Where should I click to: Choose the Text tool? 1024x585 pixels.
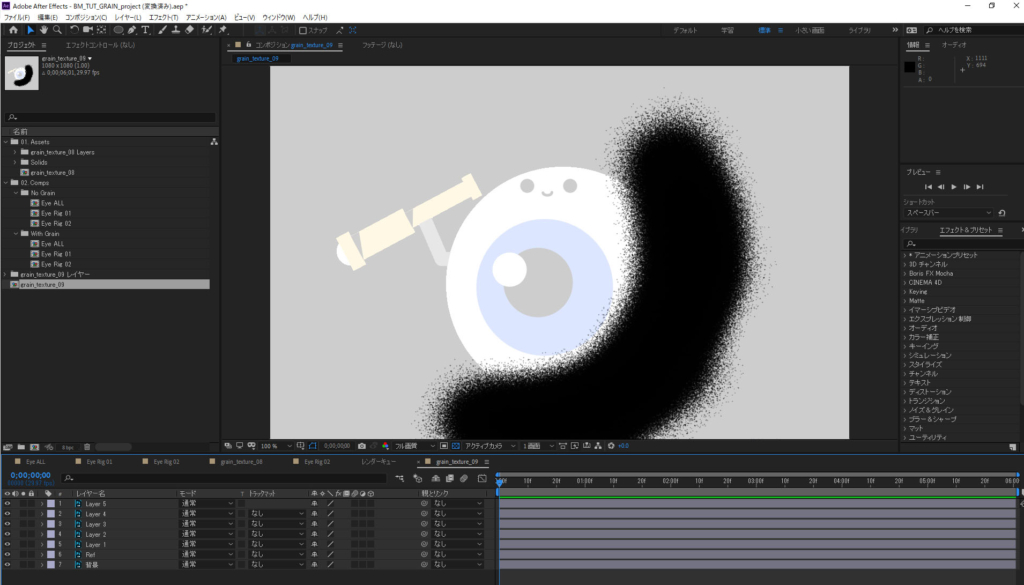tap(145, 30)
